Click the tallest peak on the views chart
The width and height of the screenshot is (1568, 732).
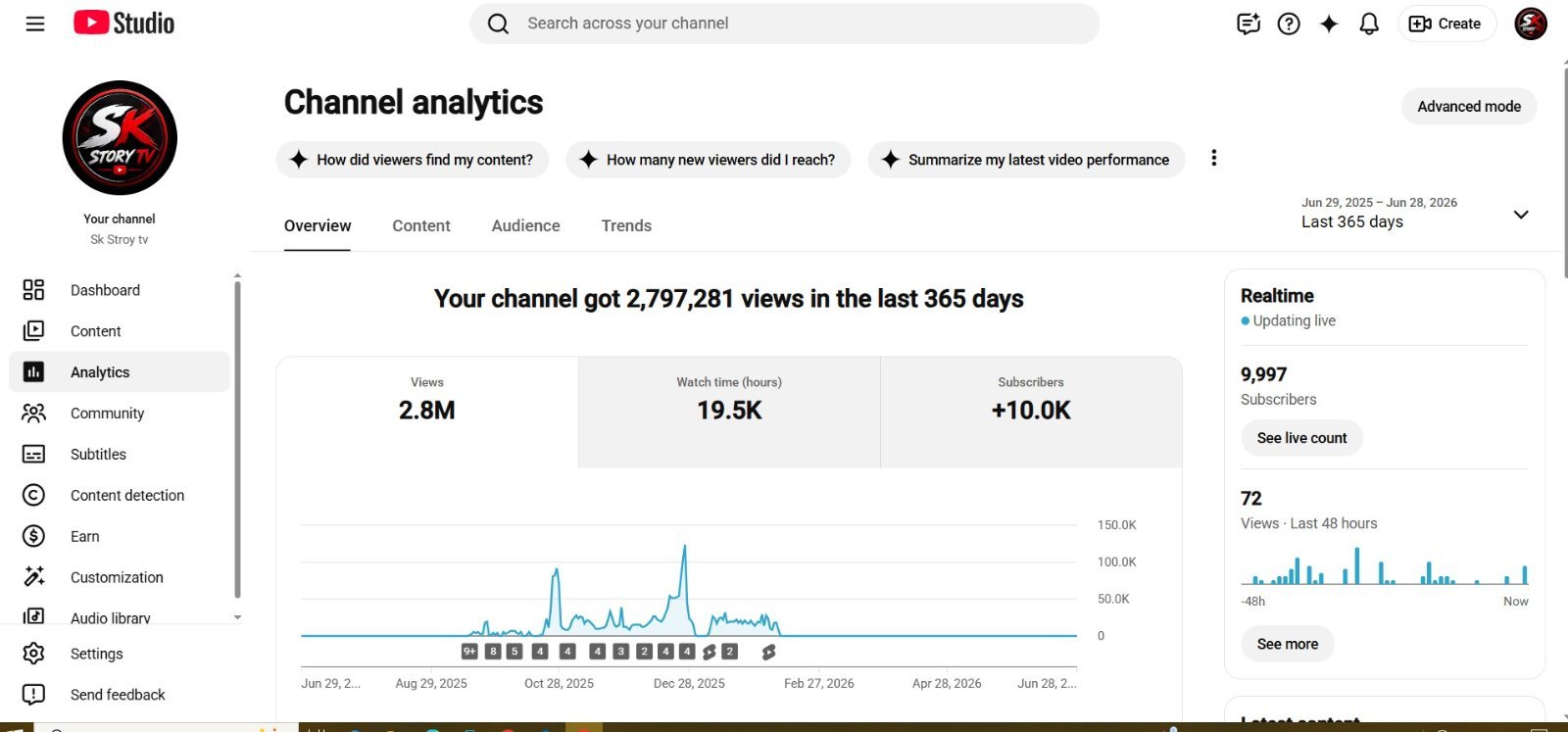coord(684,547)
